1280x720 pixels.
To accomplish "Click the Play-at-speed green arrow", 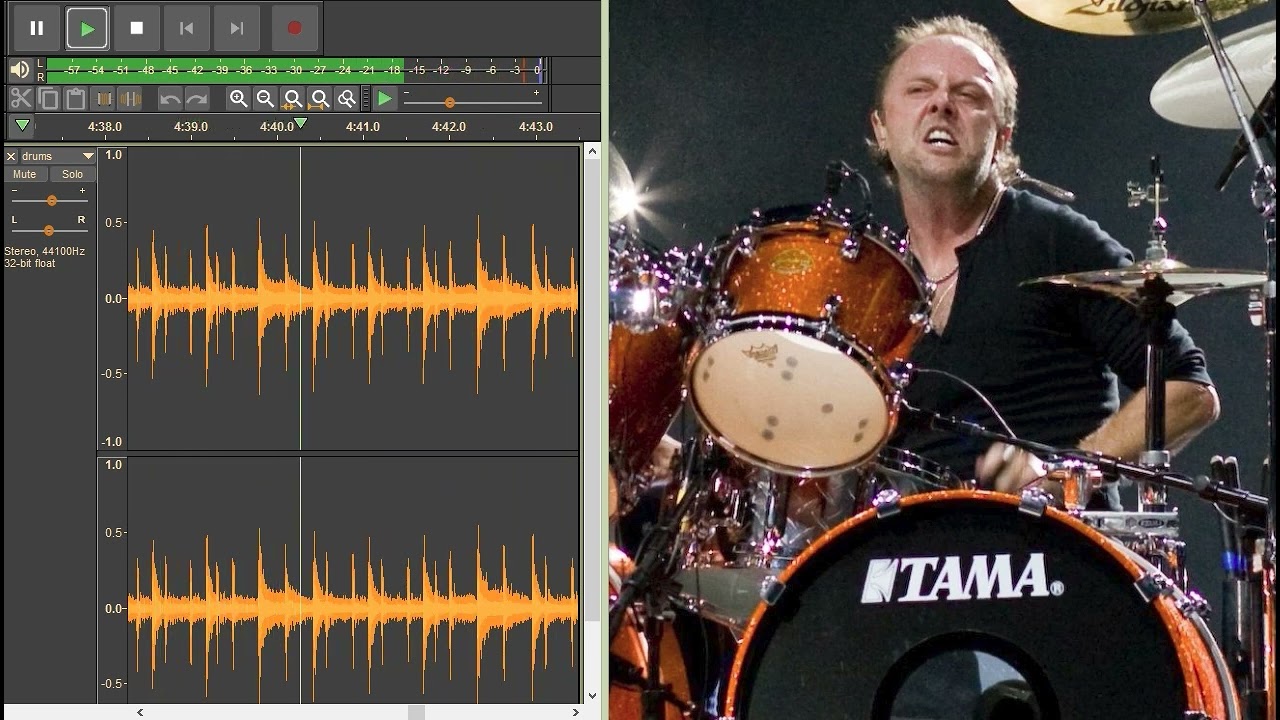I will [x=384, y=98].
